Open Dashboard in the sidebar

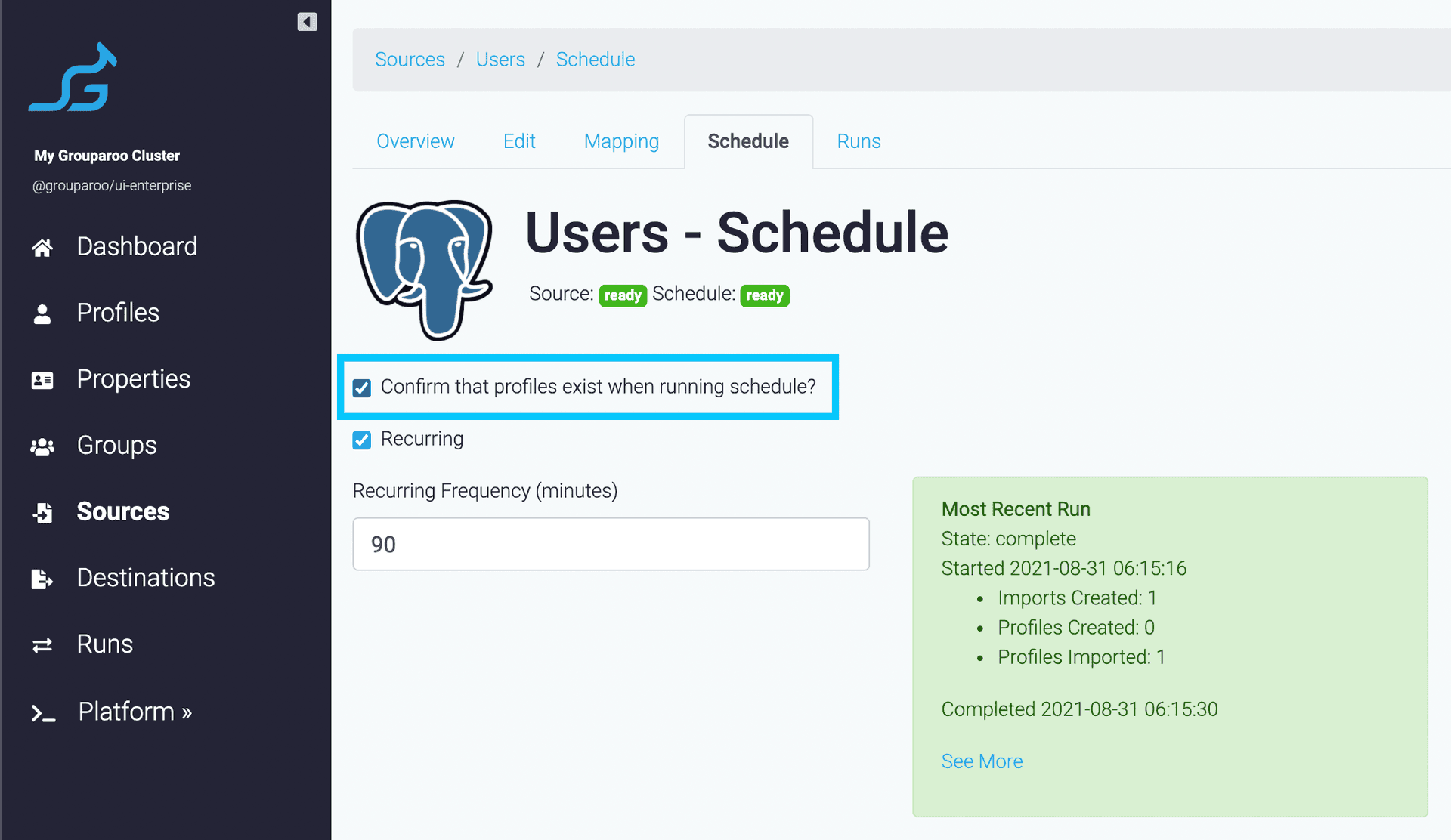(137, 246)
